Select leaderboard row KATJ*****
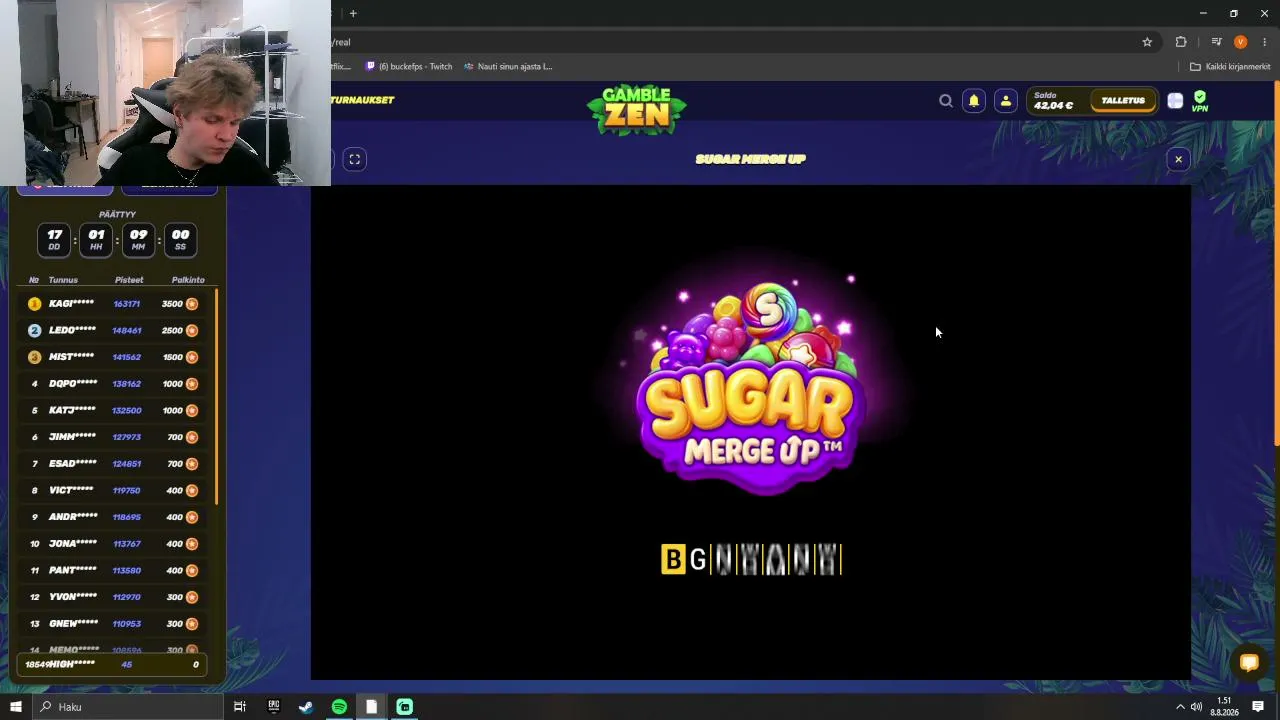 tap(113, 411)
